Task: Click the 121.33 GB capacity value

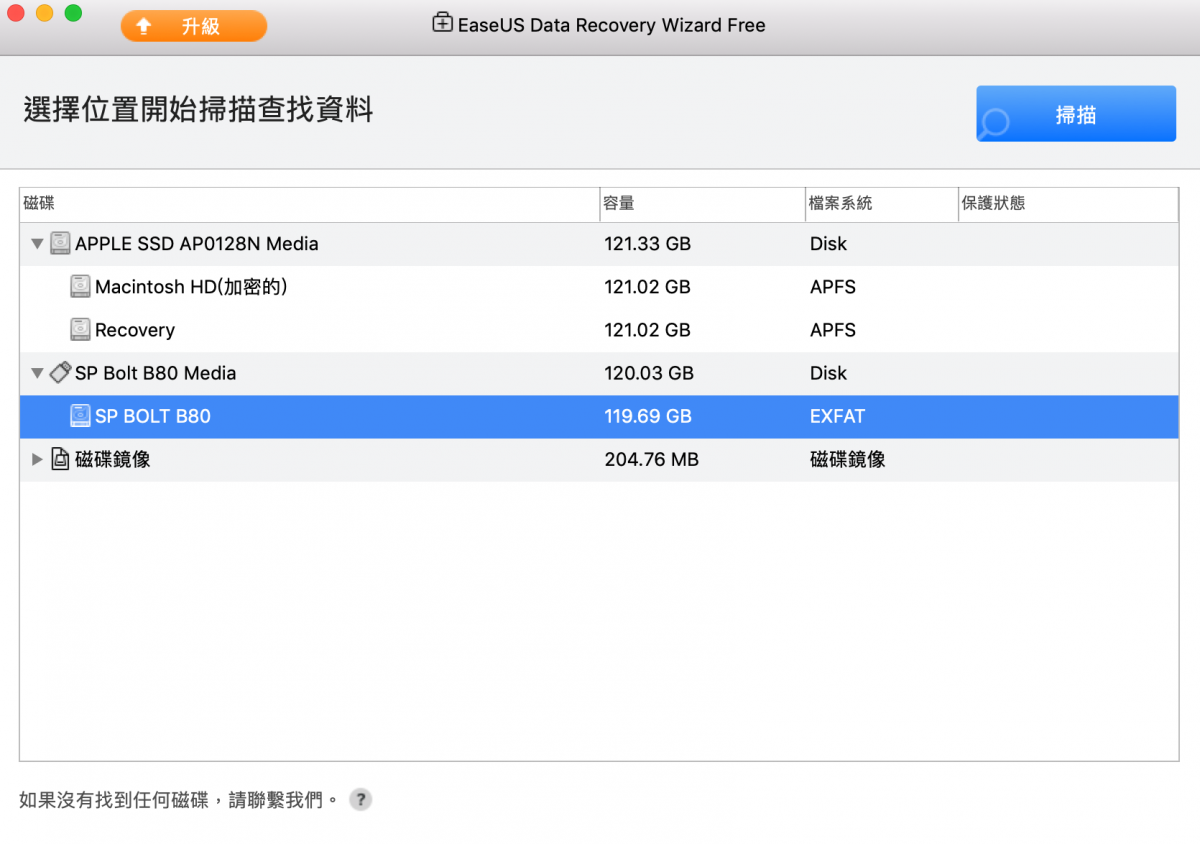Action: (648, 244)
